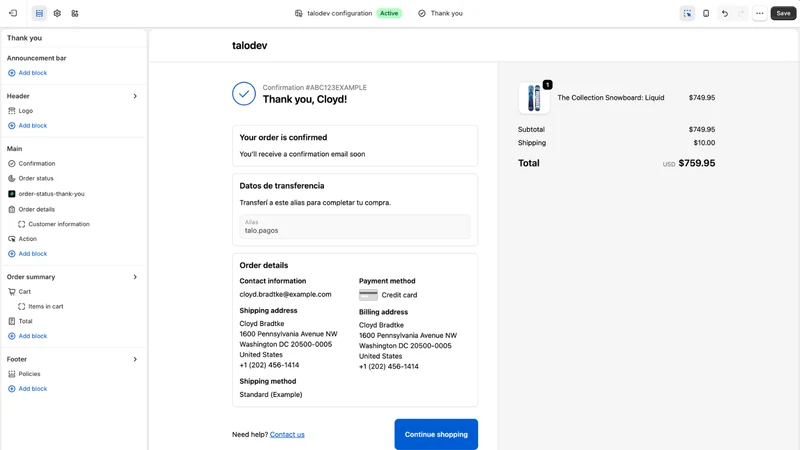Screen dimensions: 800x450
Task: Click the Confirmation #ABC123EXAMPLE text
Action: (314, 88)
